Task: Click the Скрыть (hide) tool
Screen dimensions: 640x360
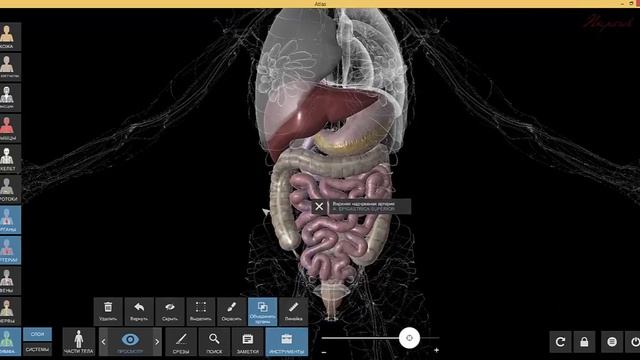Action: (170, 311)
